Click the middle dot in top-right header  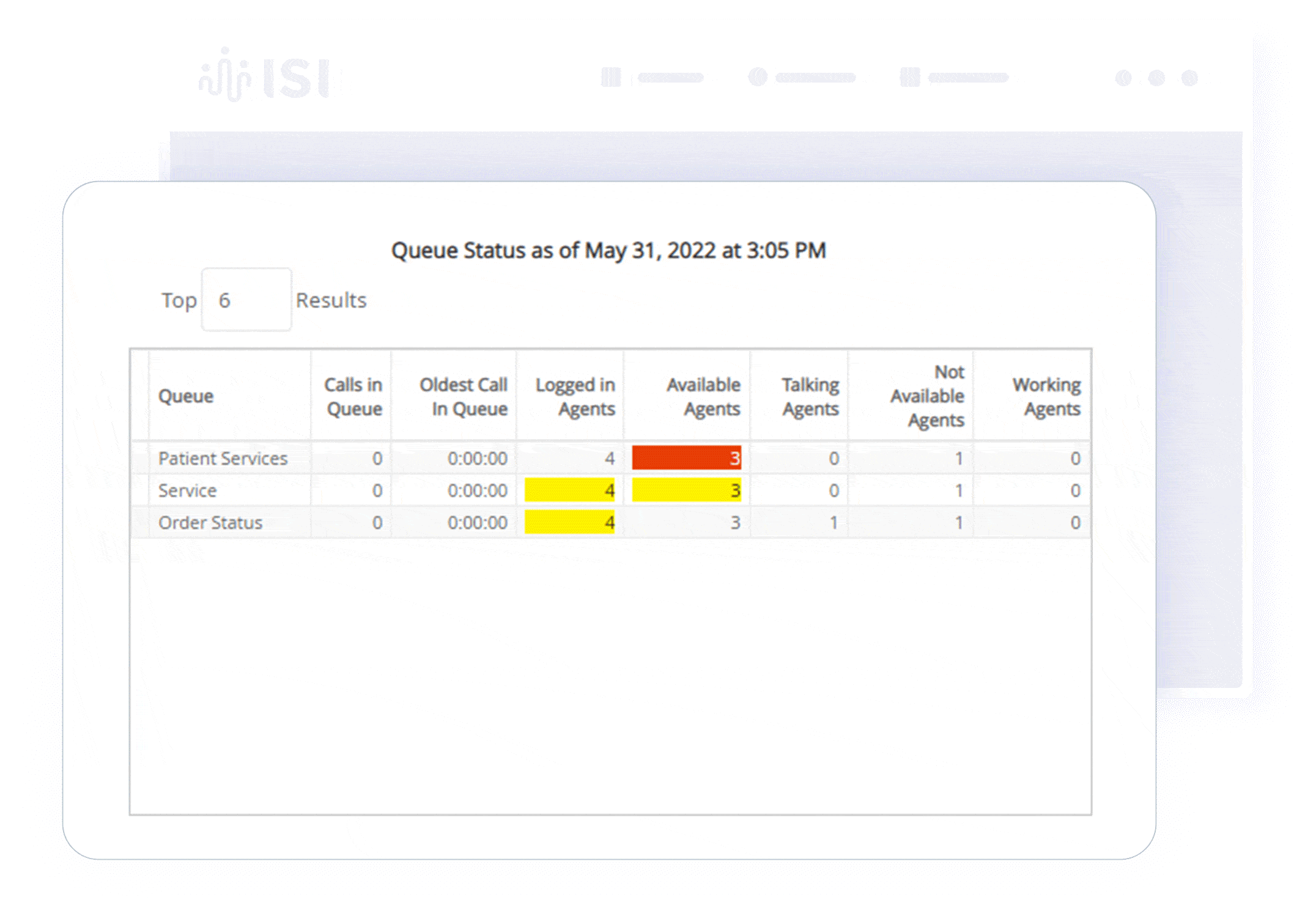coord(1156,78)
